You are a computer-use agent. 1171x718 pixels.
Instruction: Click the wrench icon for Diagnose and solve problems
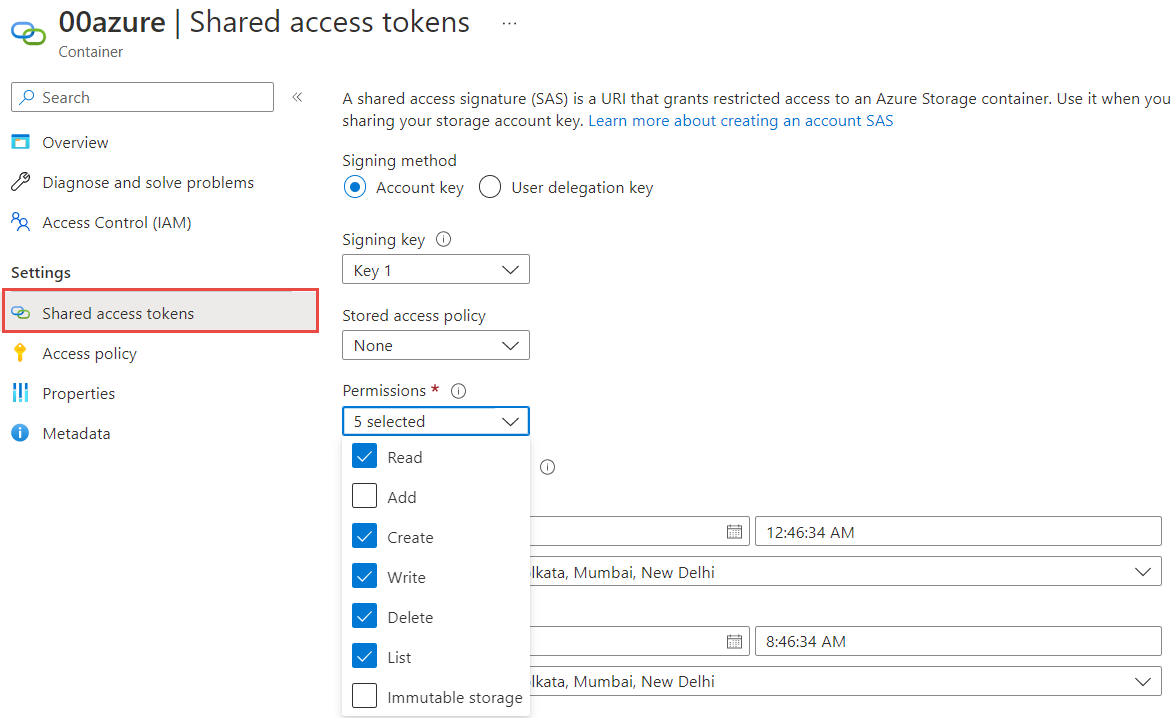[x=21, y=182]
